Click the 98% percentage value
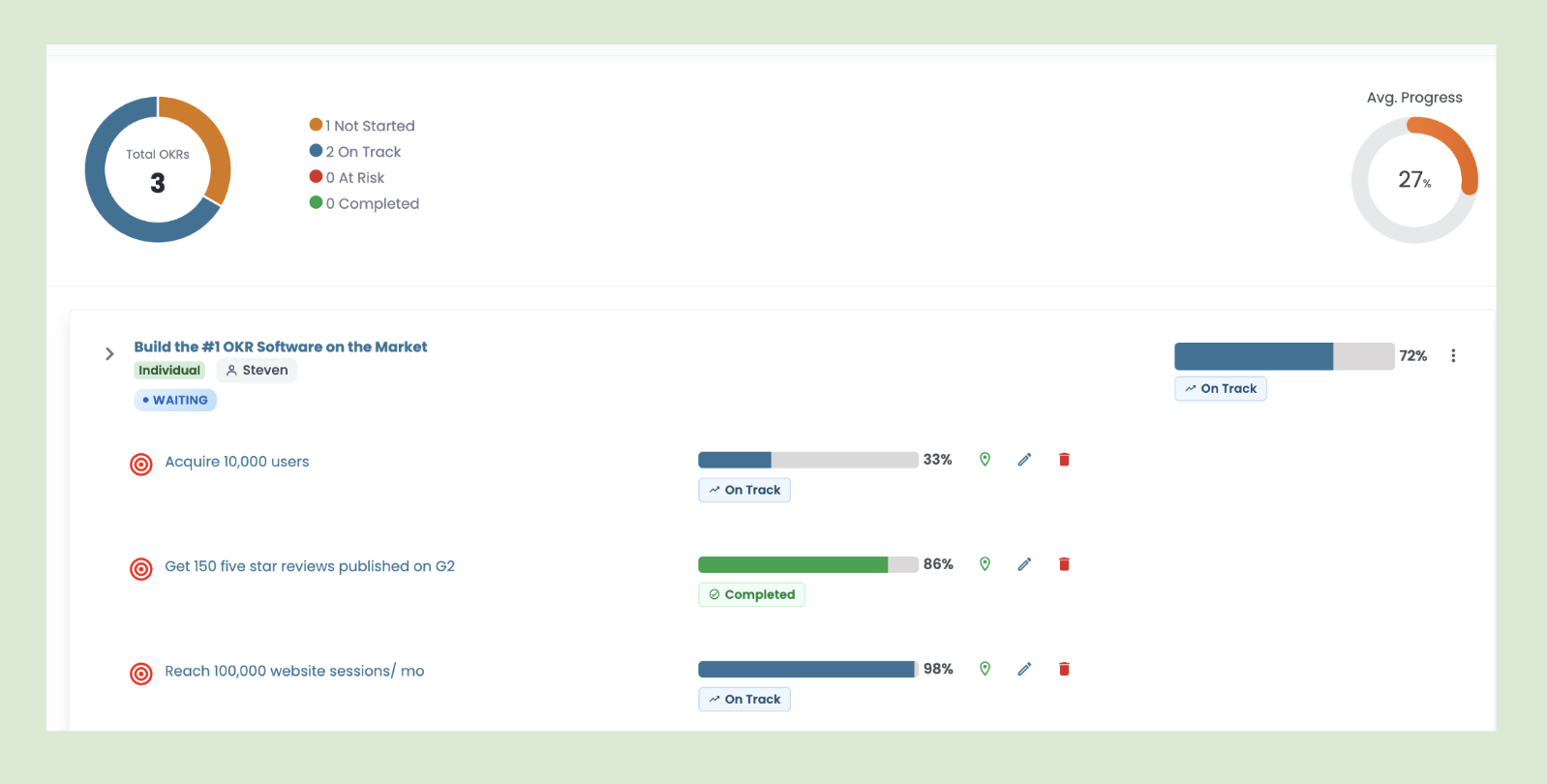 click(938, 669)
